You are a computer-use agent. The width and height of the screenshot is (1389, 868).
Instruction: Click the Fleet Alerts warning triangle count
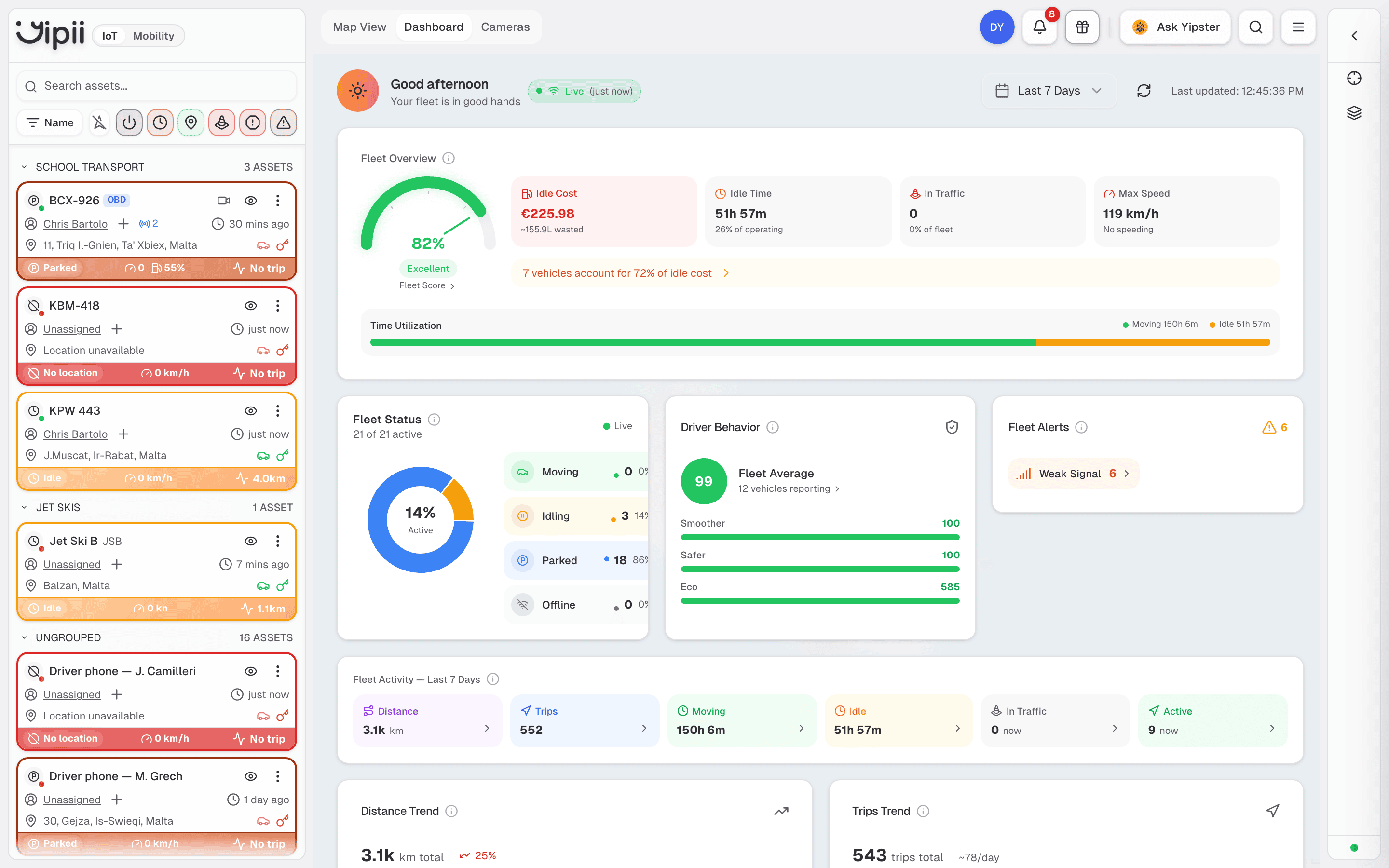(x=1275, y=427)
